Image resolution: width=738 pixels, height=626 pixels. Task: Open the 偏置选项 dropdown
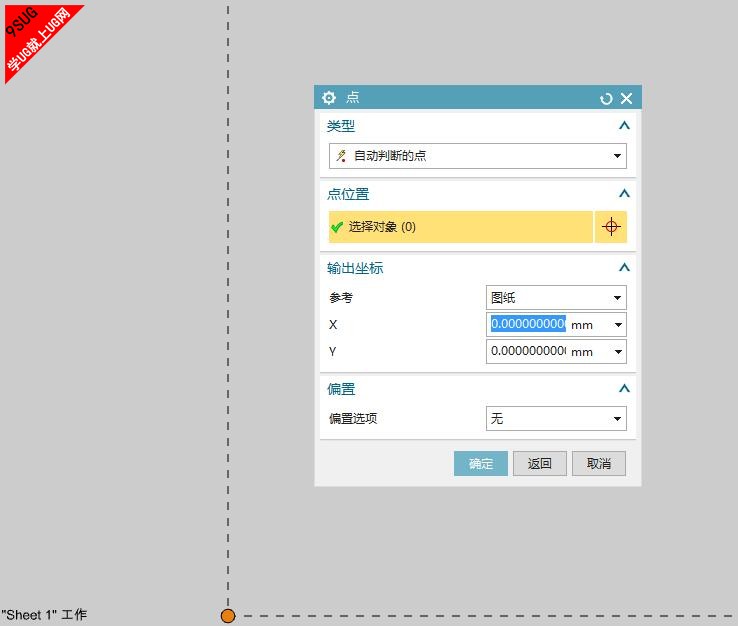coord(556,418)
